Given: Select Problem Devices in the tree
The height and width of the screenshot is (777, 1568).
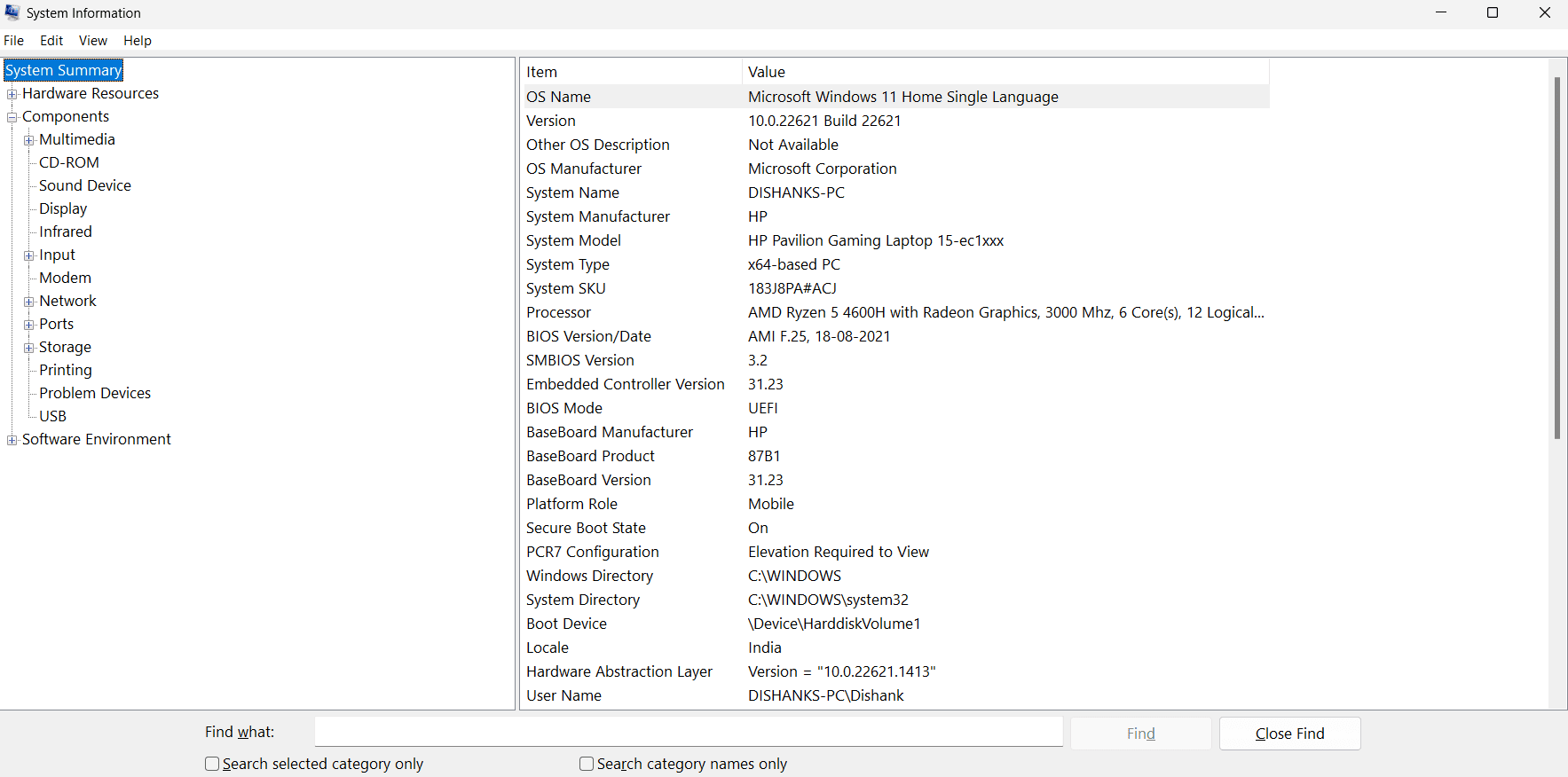Looking at the screenshot, I should click(95, 393).
